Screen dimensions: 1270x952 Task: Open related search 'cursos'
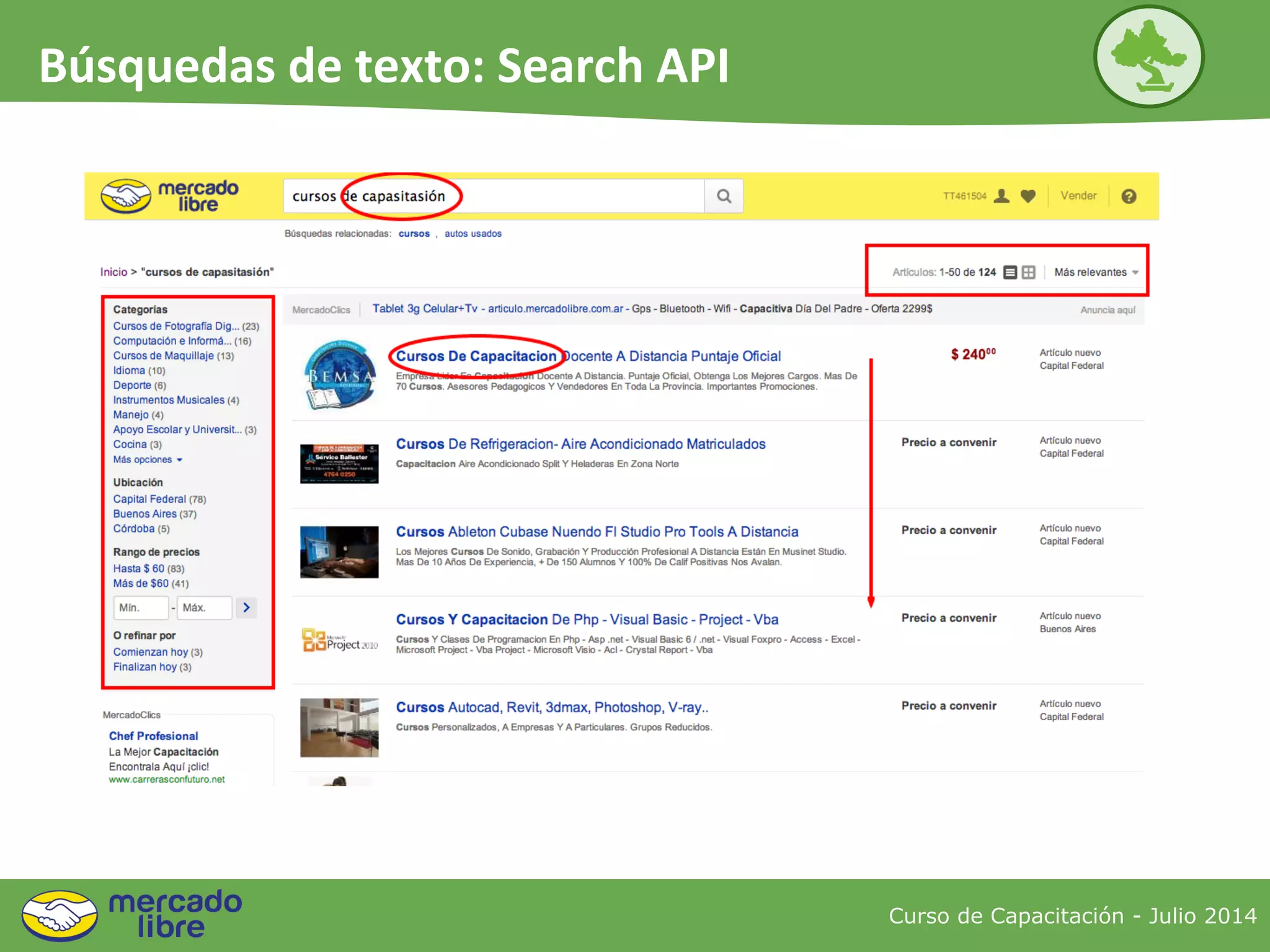click(414, 234)
